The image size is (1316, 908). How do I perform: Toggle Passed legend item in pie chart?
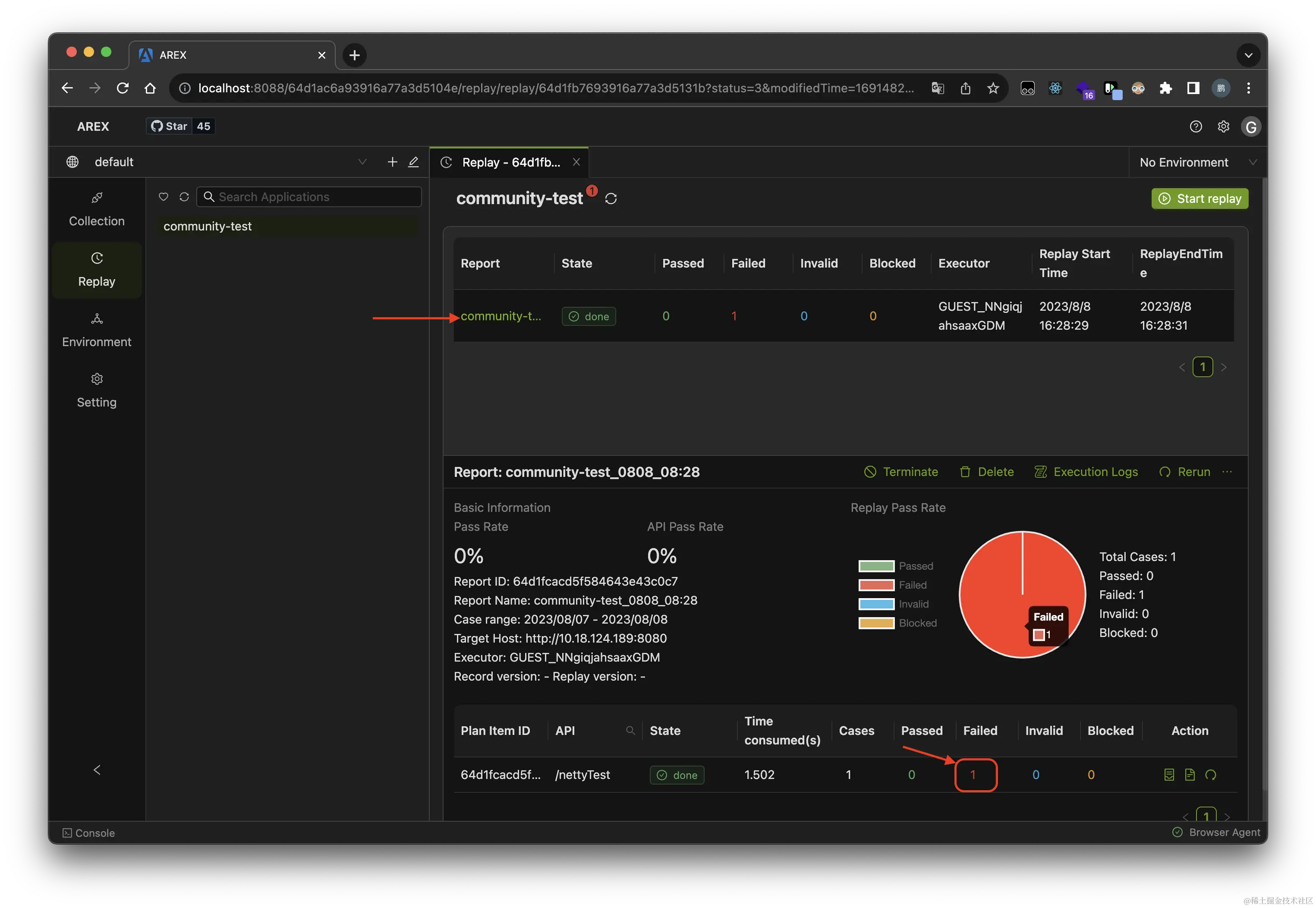895,566
